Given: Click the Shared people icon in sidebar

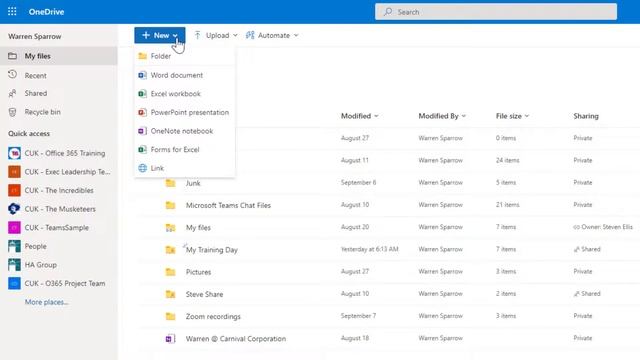Looking at the screenshot, I should click(x=13, y=93).
